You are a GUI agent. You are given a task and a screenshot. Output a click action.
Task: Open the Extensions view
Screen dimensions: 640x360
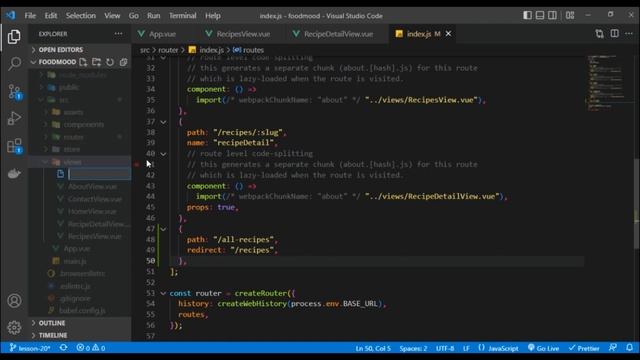(15, 146)
